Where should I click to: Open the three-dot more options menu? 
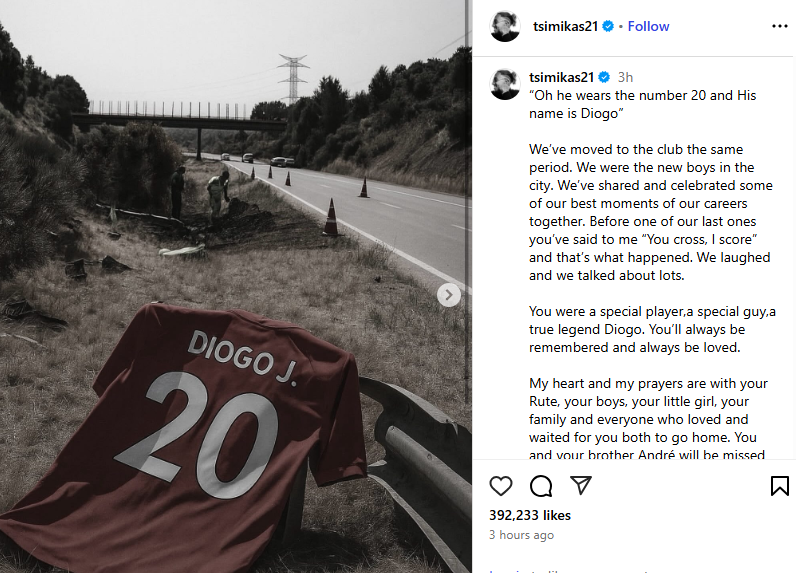coord(779,26)
